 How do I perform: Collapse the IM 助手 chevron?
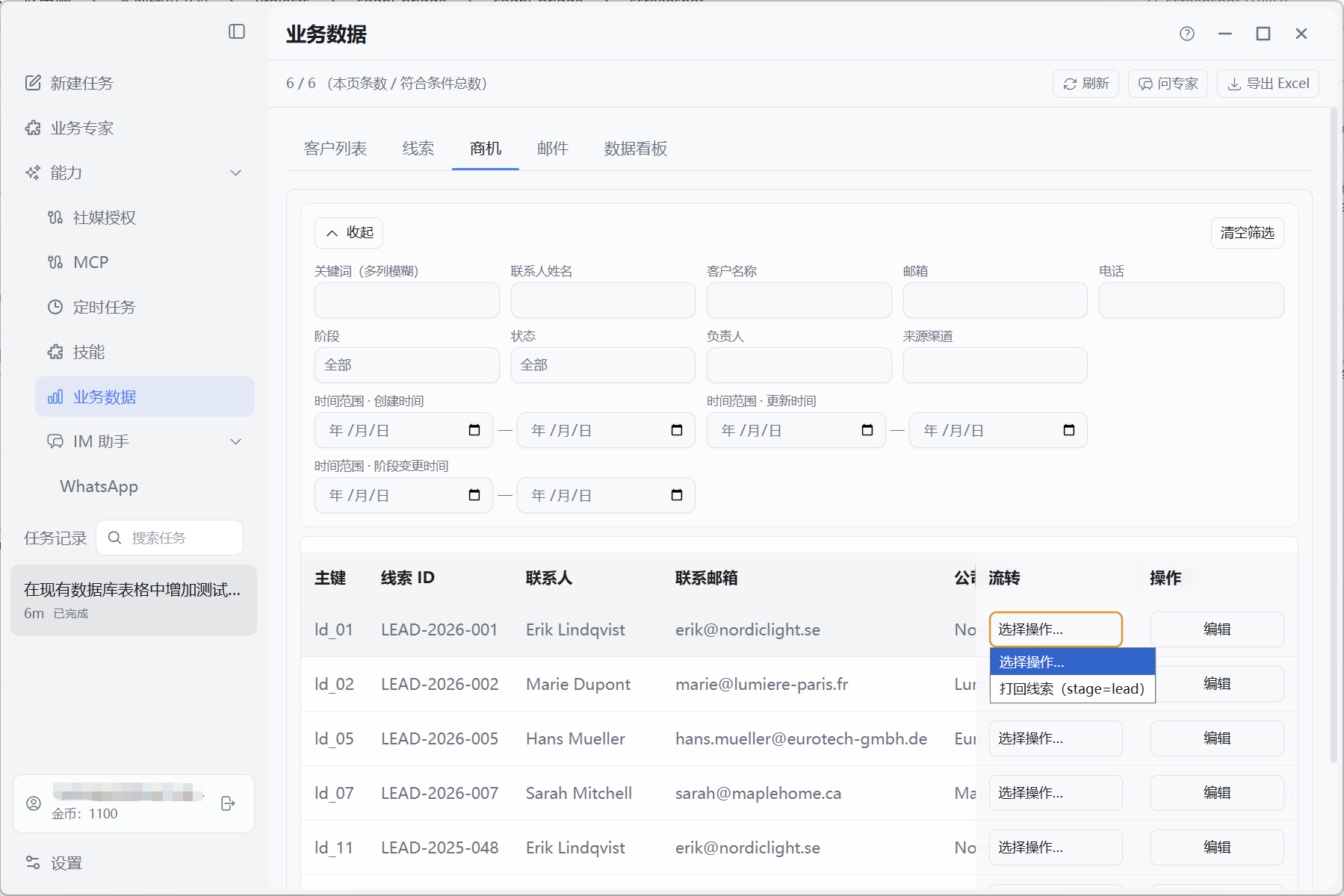click(236, 441)
